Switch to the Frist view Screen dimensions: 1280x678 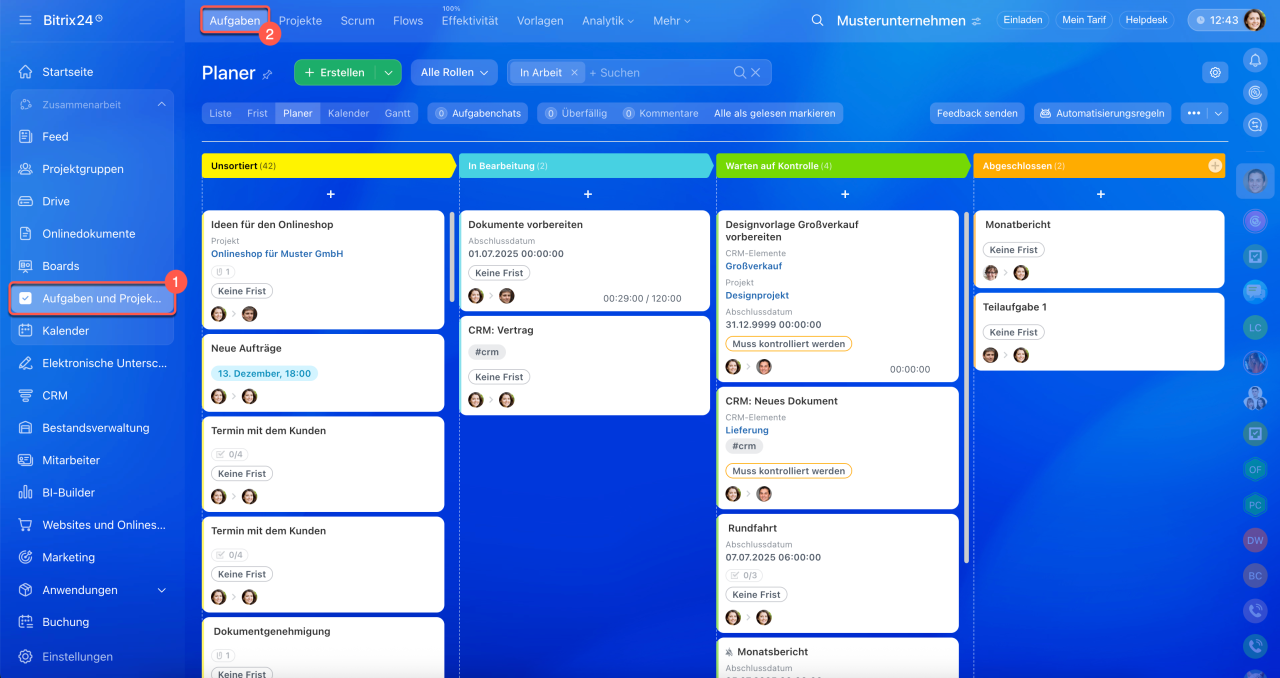[x=257, y=113]
